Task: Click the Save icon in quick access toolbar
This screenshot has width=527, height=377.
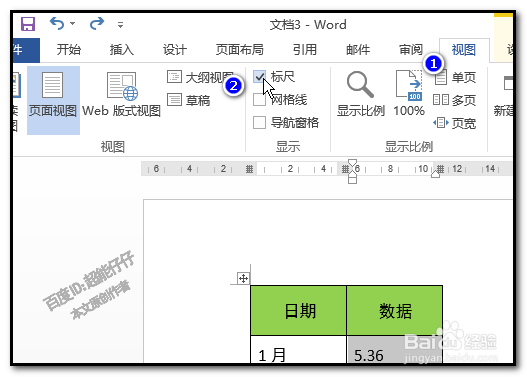Action: [28, 24]
